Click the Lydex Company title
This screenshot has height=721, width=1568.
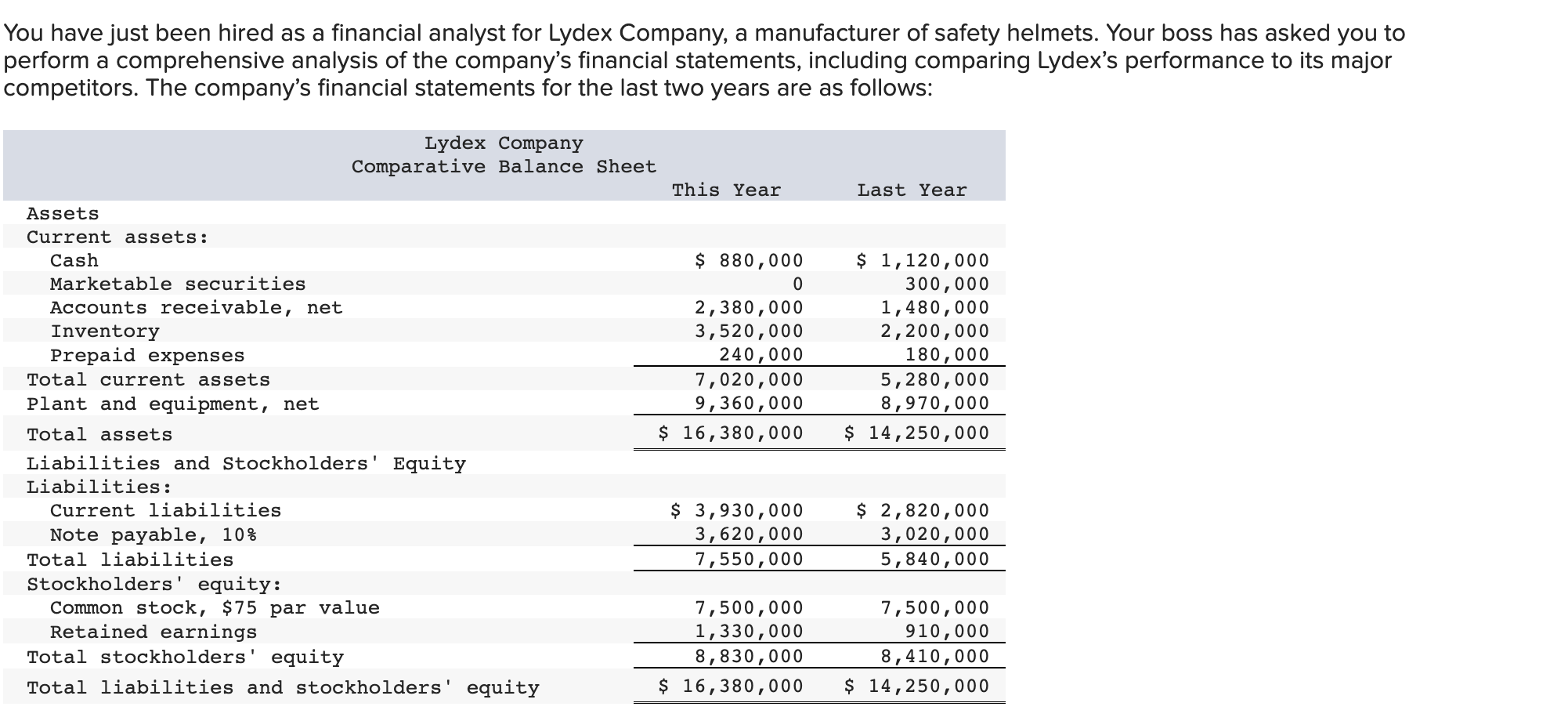[x=504, y=143]
